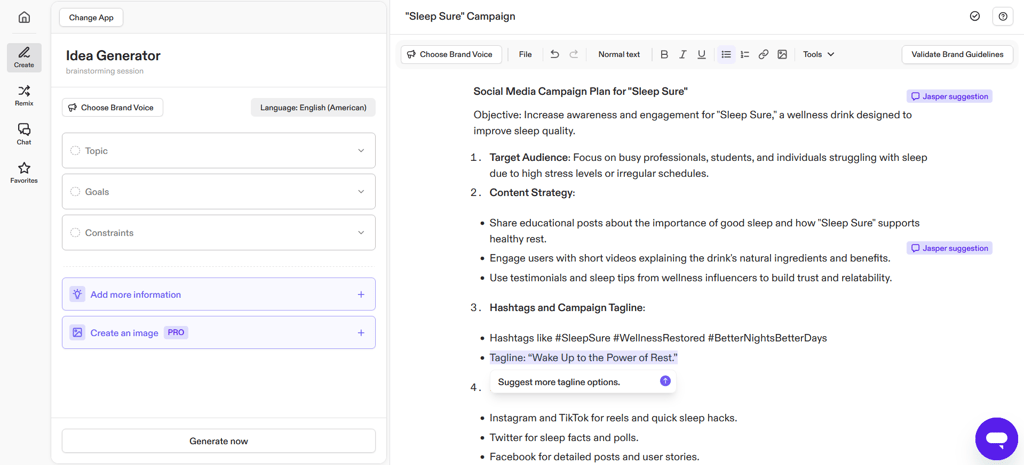Open the Jasper suggestion beside short videos bullet

[x=950, y=248]
